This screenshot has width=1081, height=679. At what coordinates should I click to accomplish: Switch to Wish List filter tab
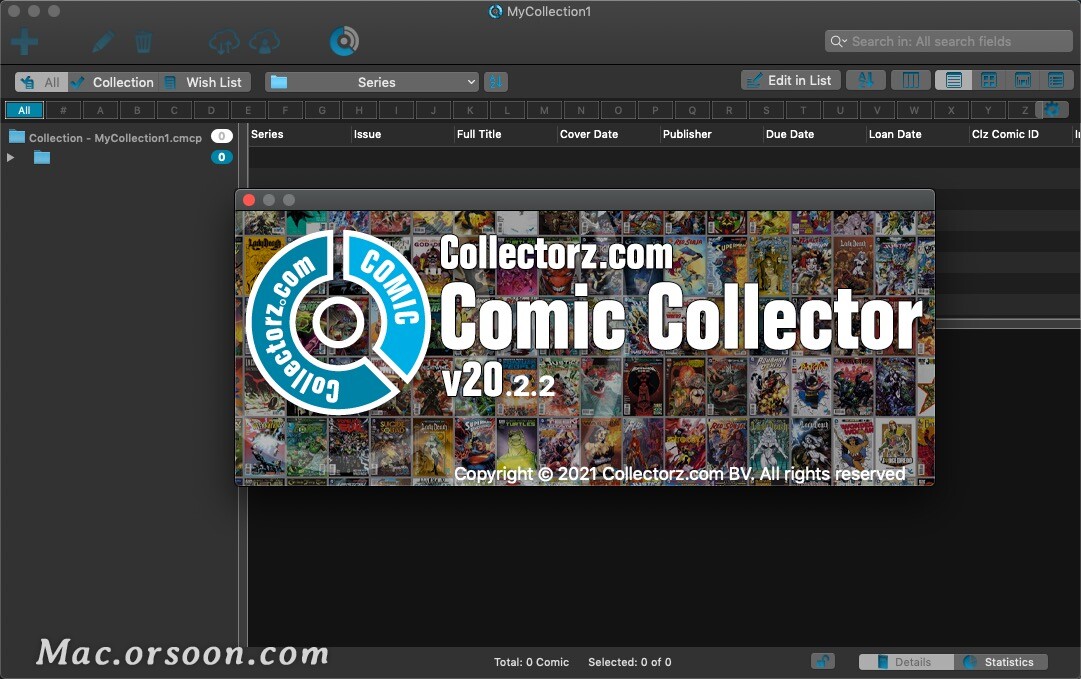[205, 82]
